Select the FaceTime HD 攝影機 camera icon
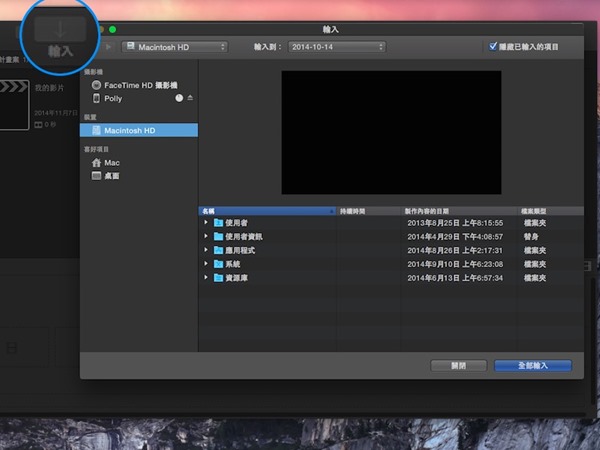 click(x=96, y=86)
